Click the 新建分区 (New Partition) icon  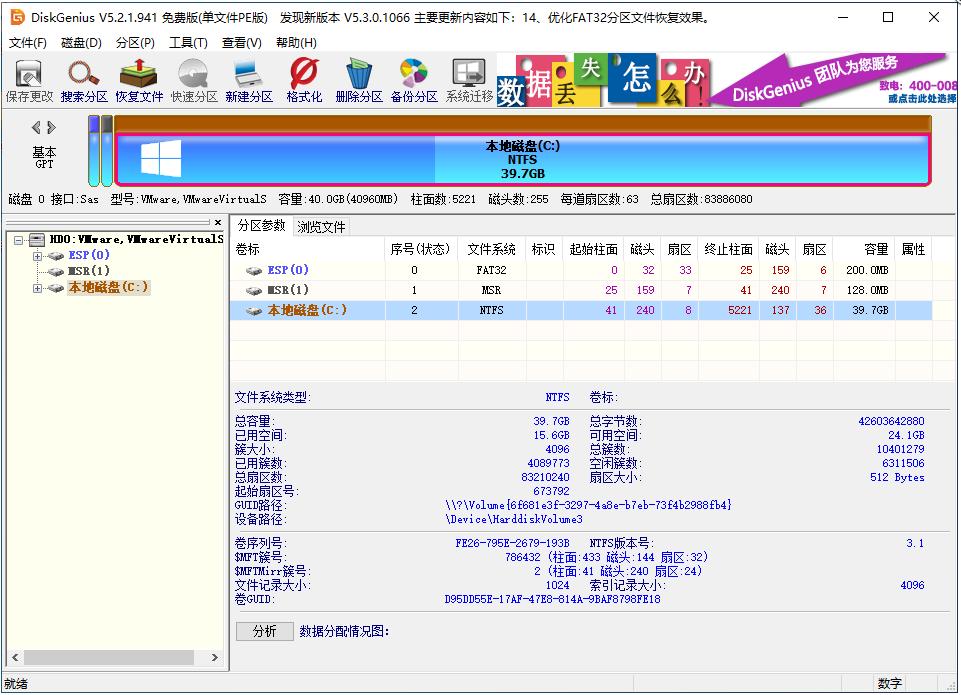(x=247, y=79)
